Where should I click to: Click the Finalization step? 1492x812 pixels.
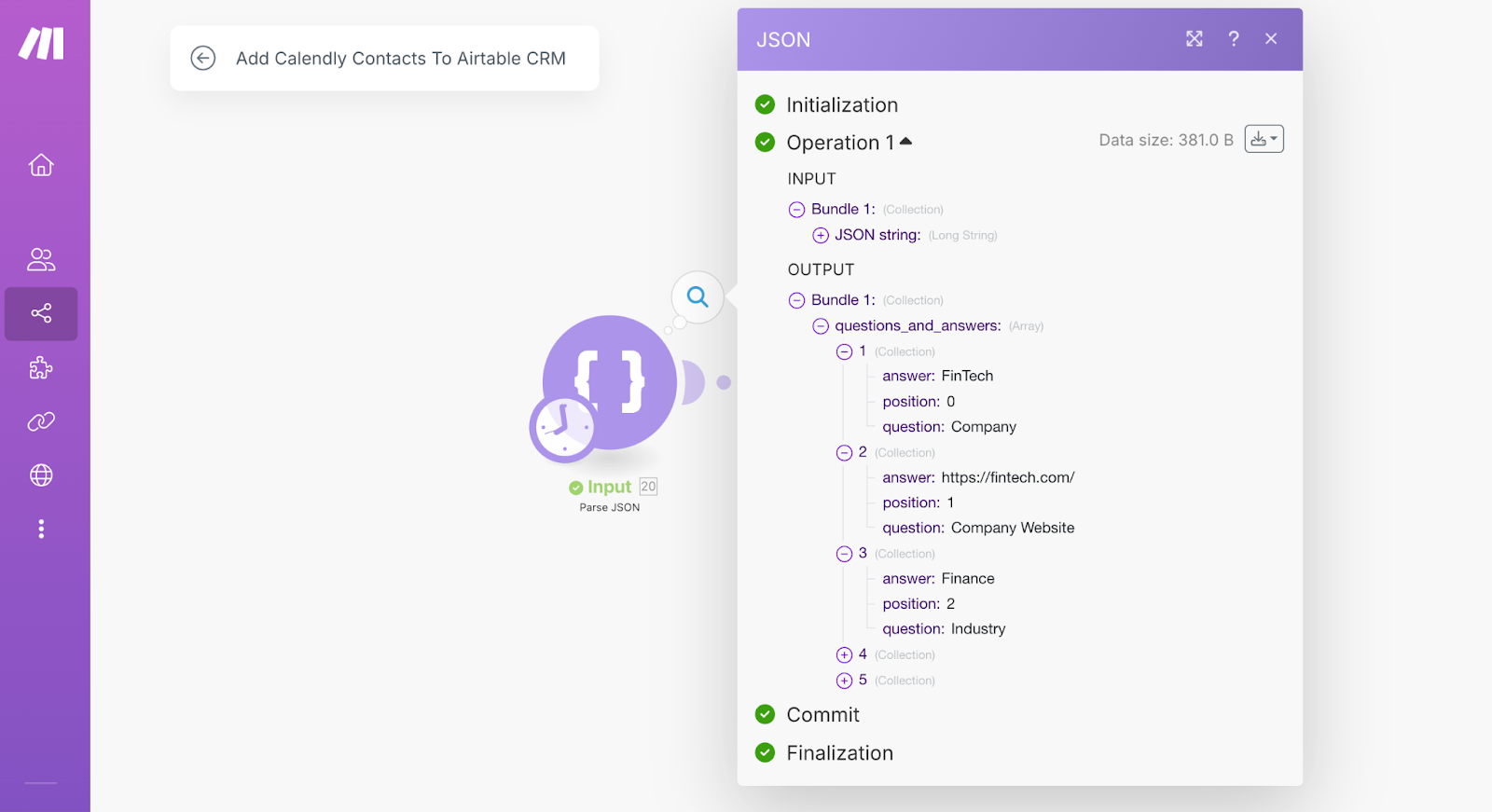point(839,752)
